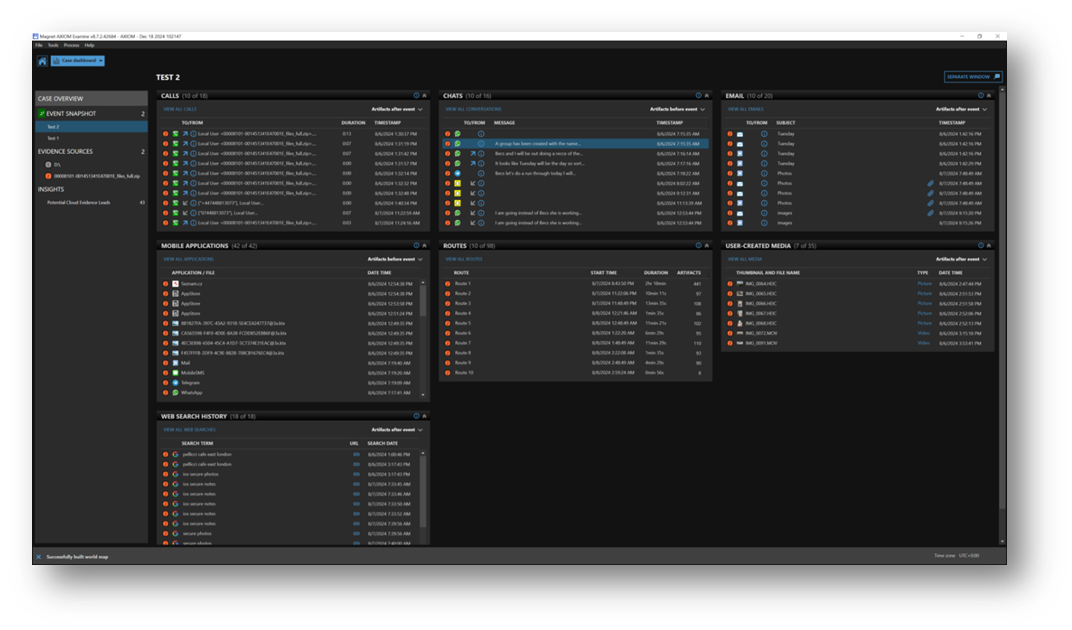The height and width of the screenshot is (630, 1072).
Task: Toggle the pin on the WEB SEARCH HISTORY panel
Action: click(424, 418)
